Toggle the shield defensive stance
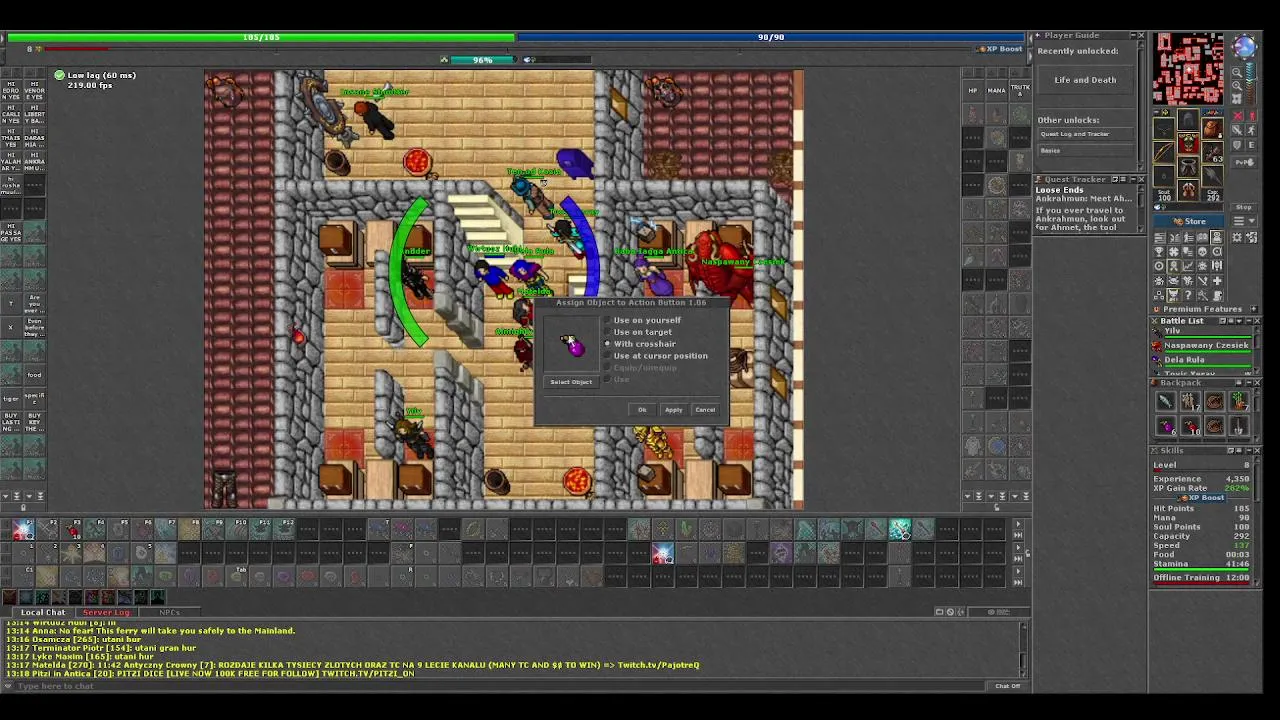1280x720 pixels. tap(1238, 145)
